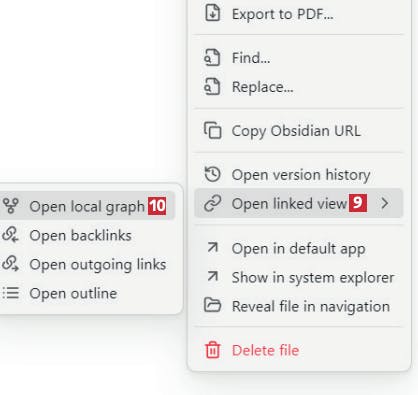Choose Show in system explorer
The height and width of the screenshot is (395, 418).
click(299, 277)
